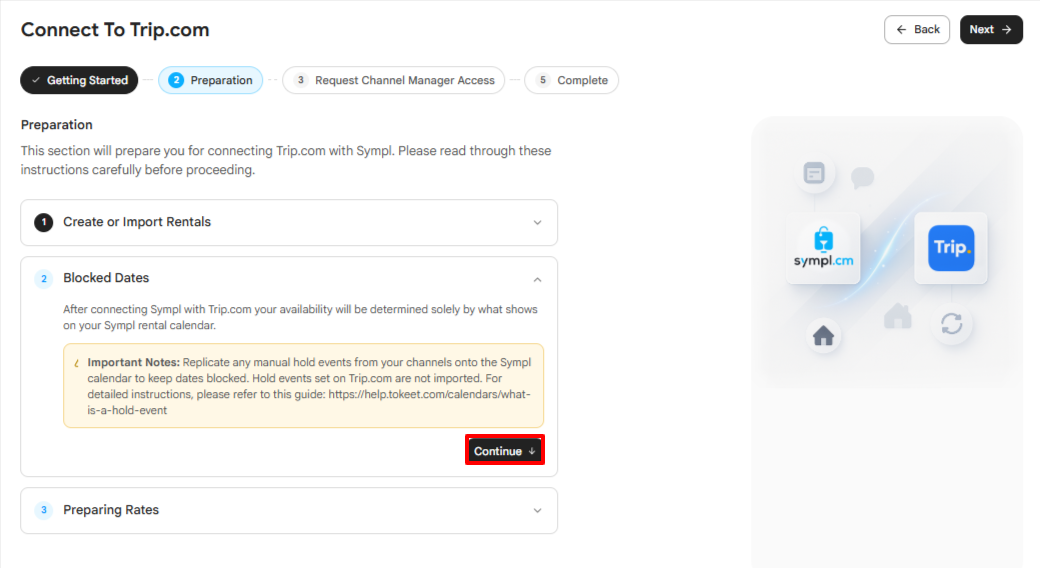
Task: Select the Preparation step
Action: [210, 80]
